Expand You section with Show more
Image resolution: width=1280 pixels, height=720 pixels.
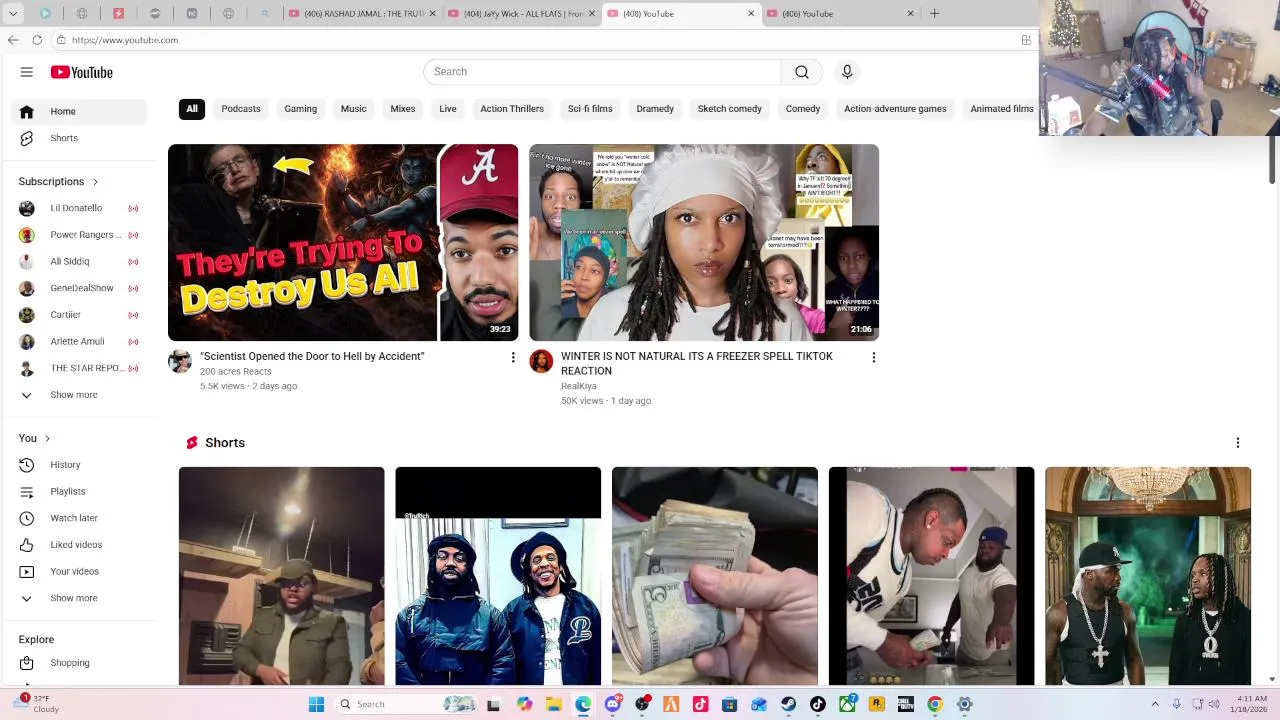(79, 598)
